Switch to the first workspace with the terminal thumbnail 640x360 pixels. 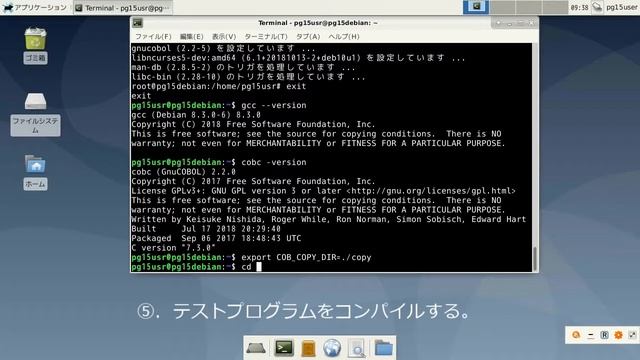point(476,7)
